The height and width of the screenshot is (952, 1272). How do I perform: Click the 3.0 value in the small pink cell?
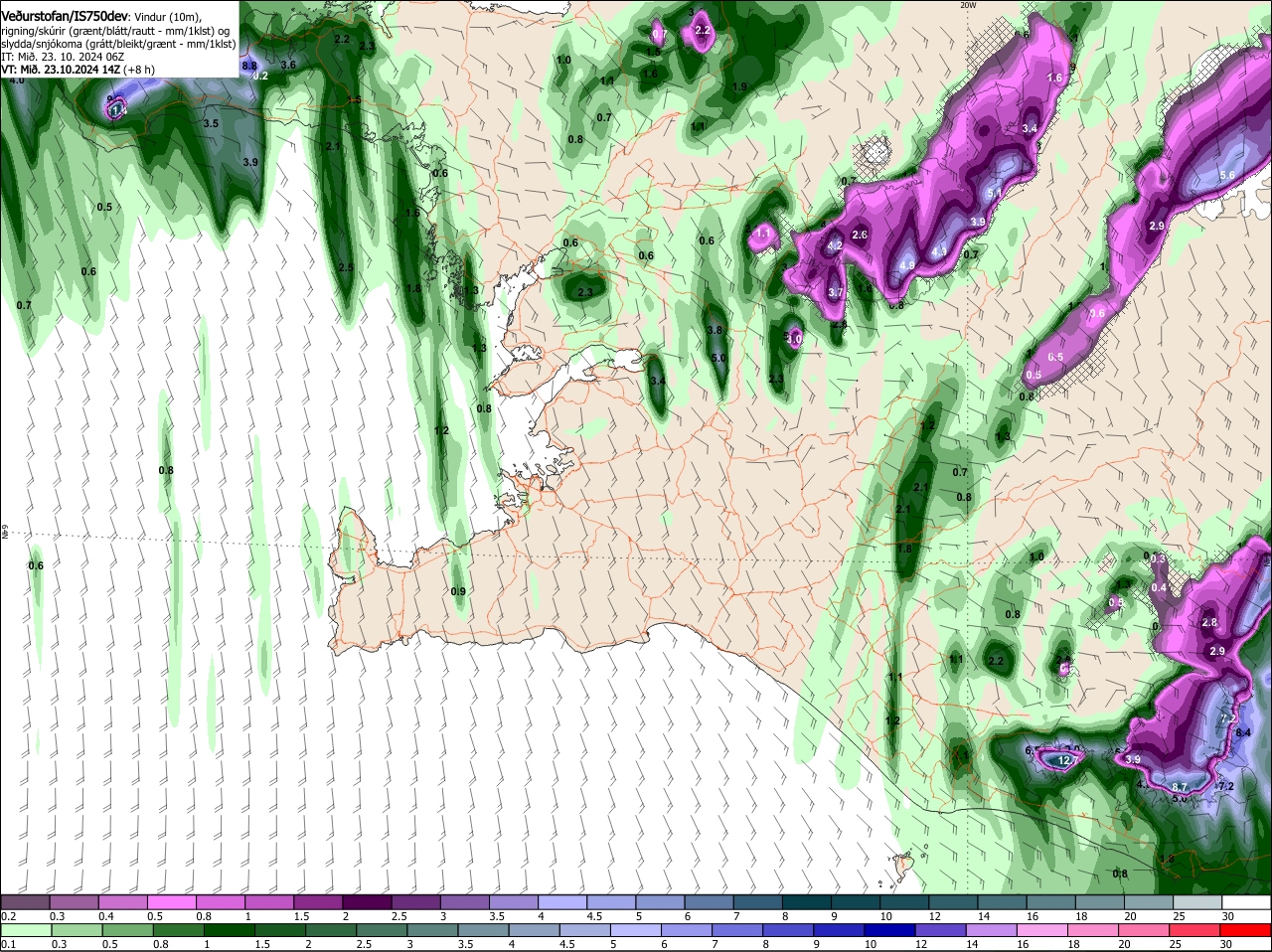point(793,339)
